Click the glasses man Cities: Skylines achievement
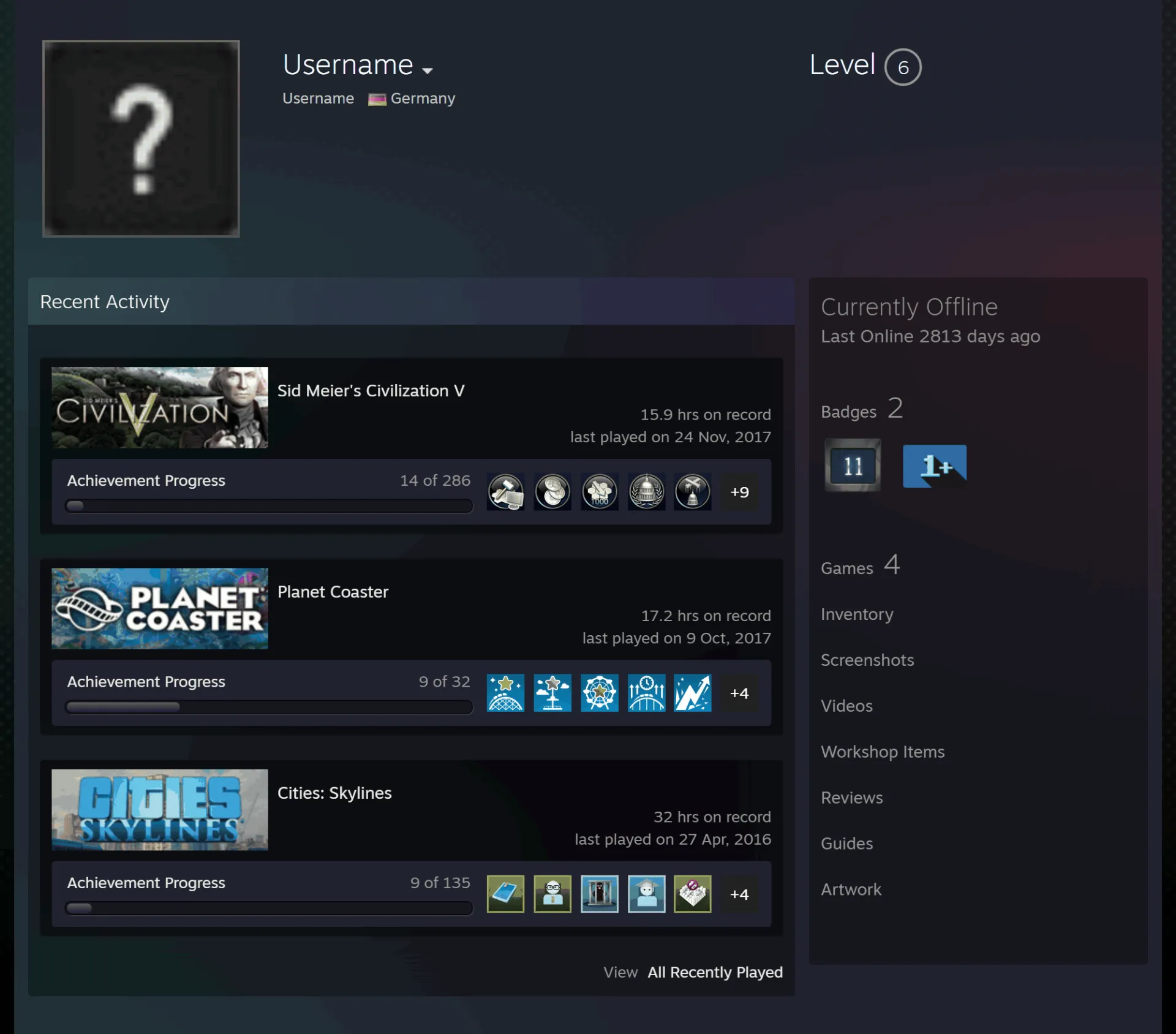Image resolution: width=1176 pixels, height=1034 pixels. coord(552,894)
